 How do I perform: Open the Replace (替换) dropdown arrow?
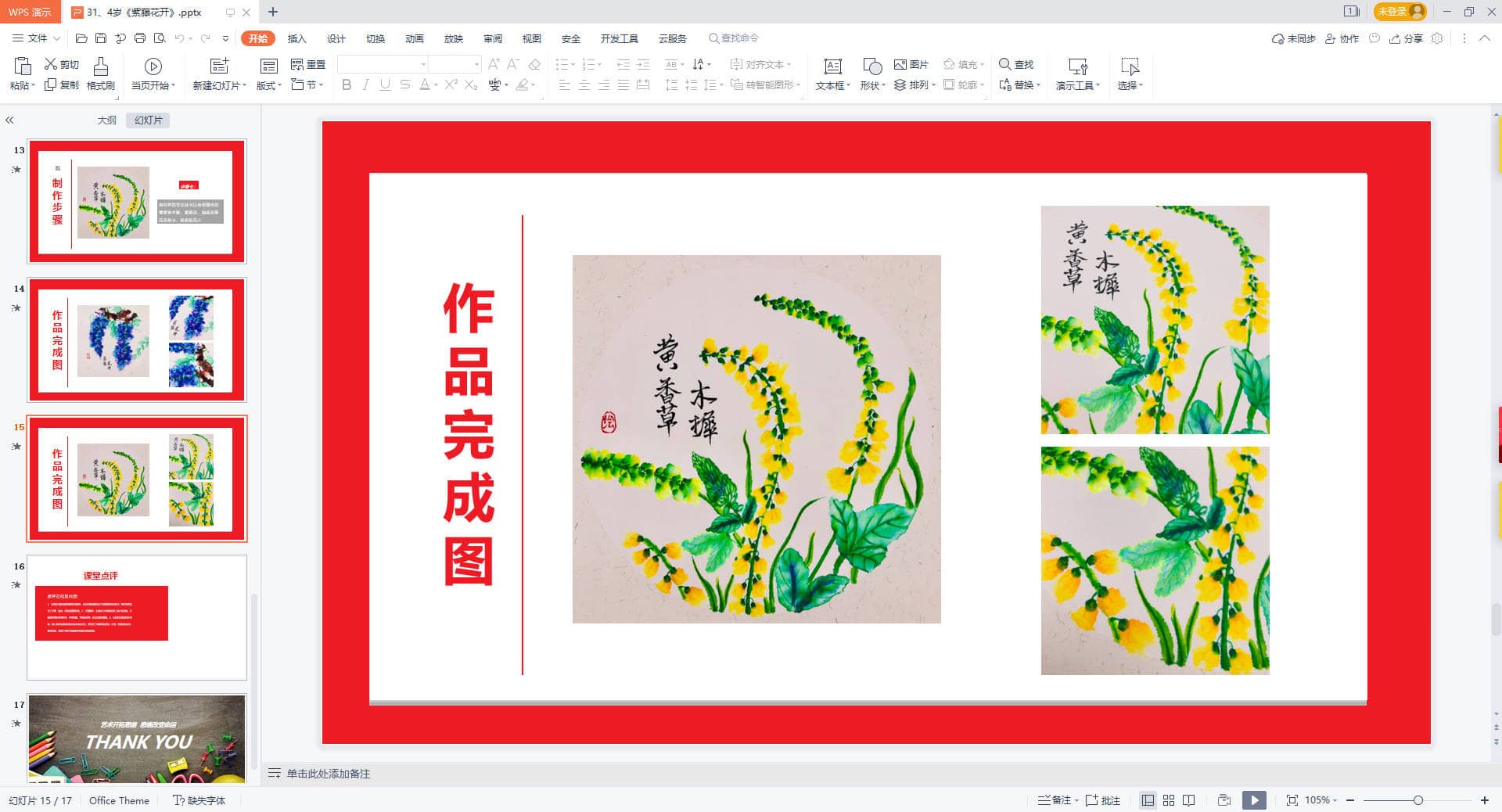tap(1038, 85)
